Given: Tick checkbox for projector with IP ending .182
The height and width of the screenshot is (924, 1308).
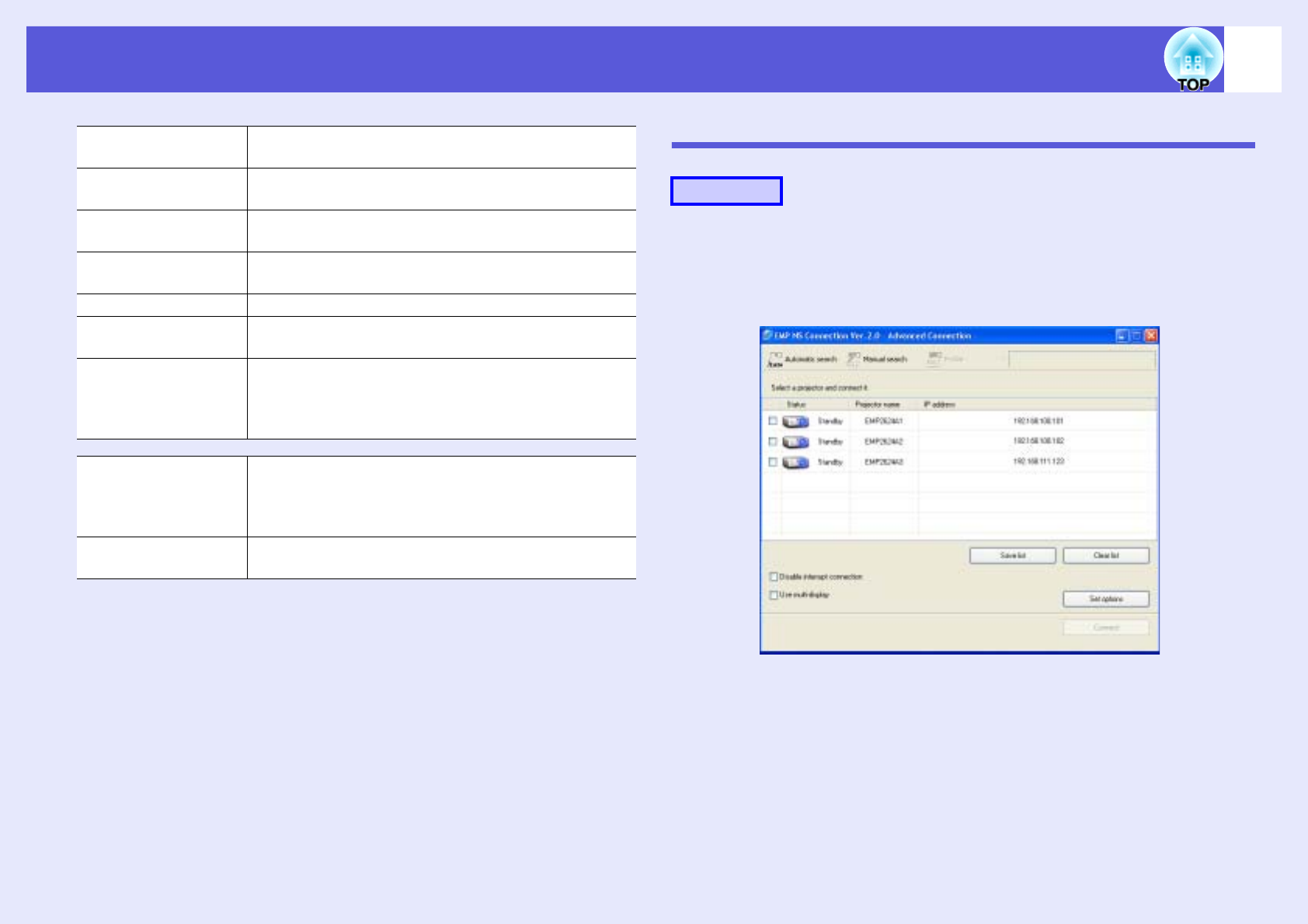Looking at the screenshot, I should click(773, 441).
